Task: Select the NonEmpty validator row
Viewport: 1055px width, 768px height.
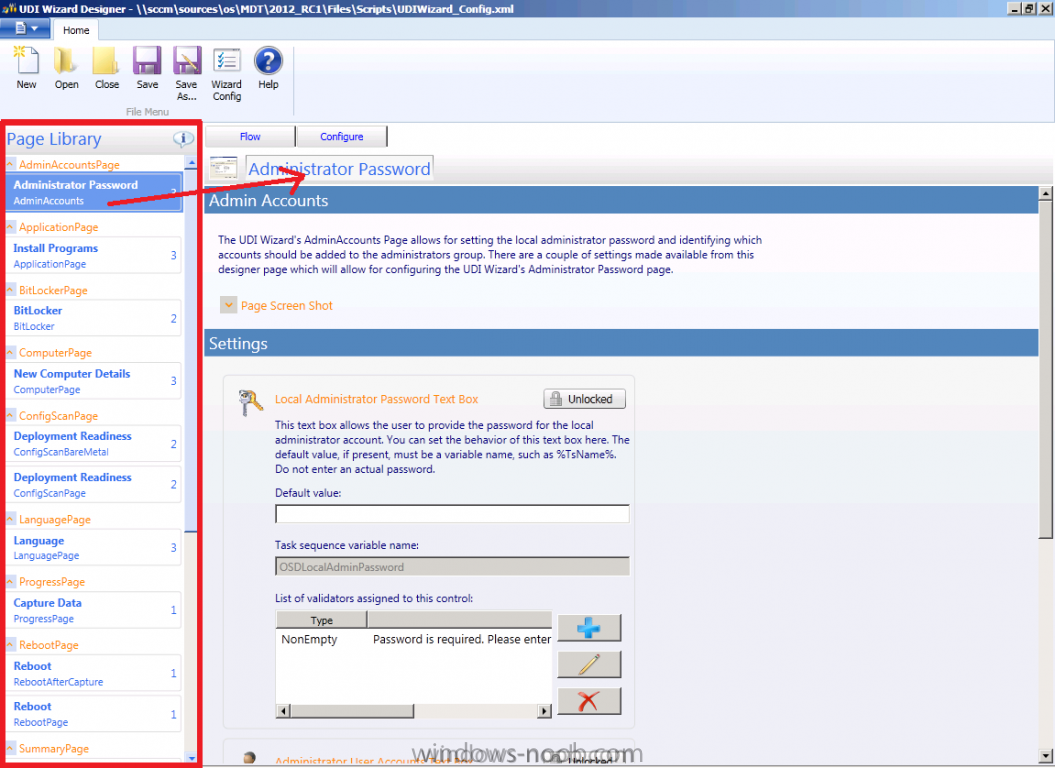Action: (414, 639)
